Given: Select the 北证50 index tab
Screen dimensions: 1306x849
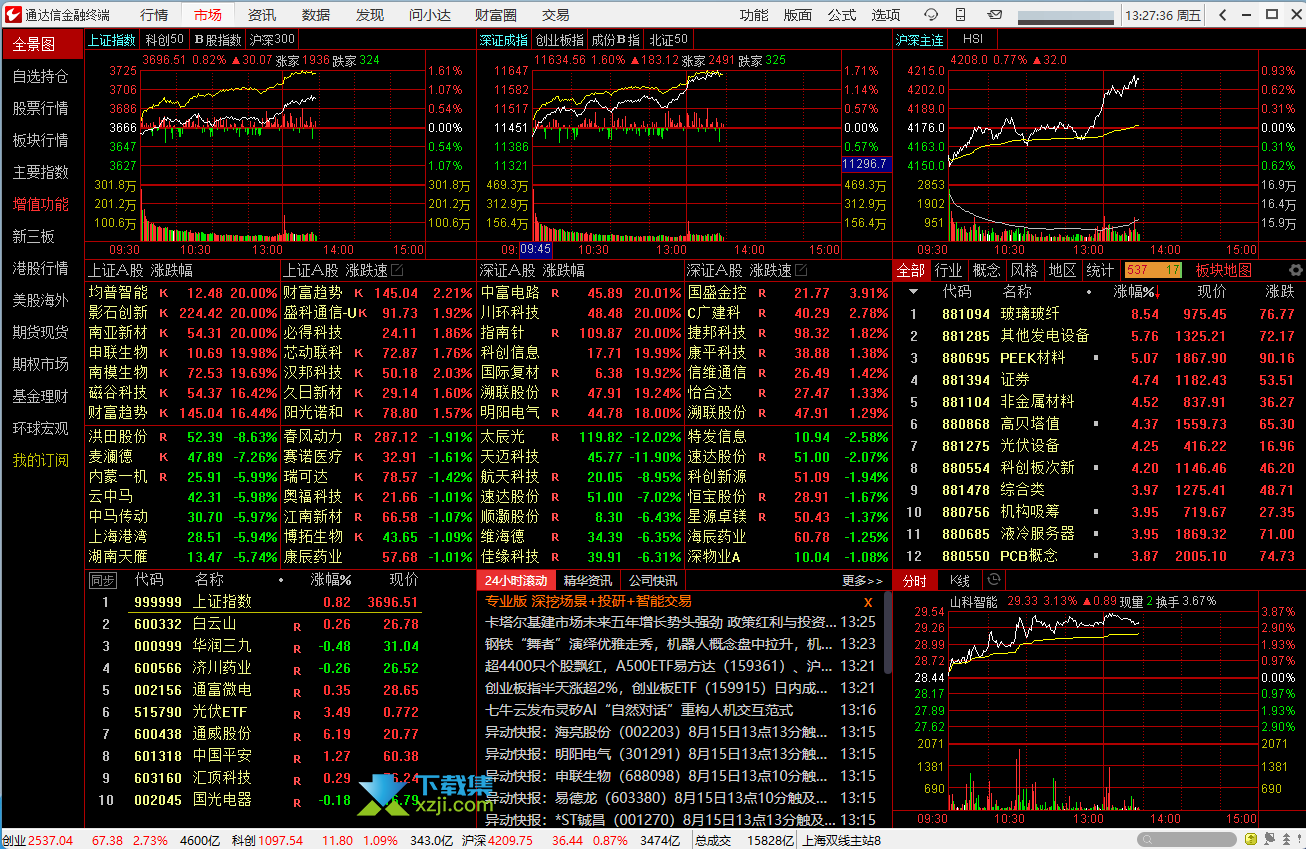Looking at the screenshot, I should 669,40.
